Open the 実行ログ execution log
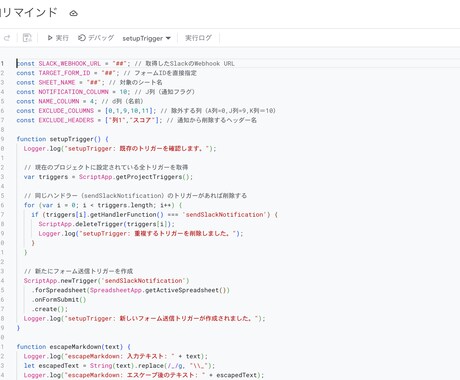 point(198,38)
